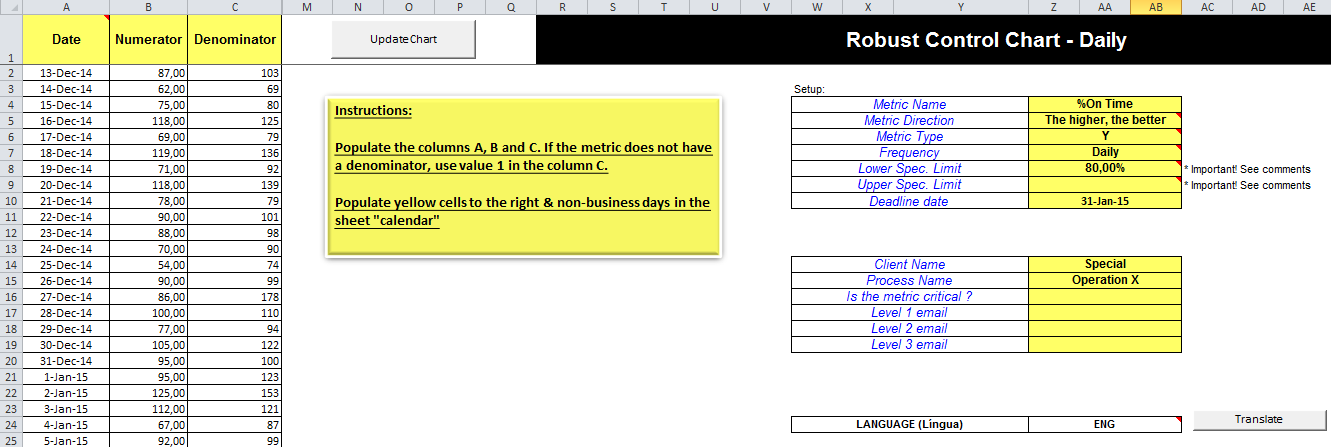1331x447 pixels.
Task: Click the Setup: label
Action: tap(809, 89)
